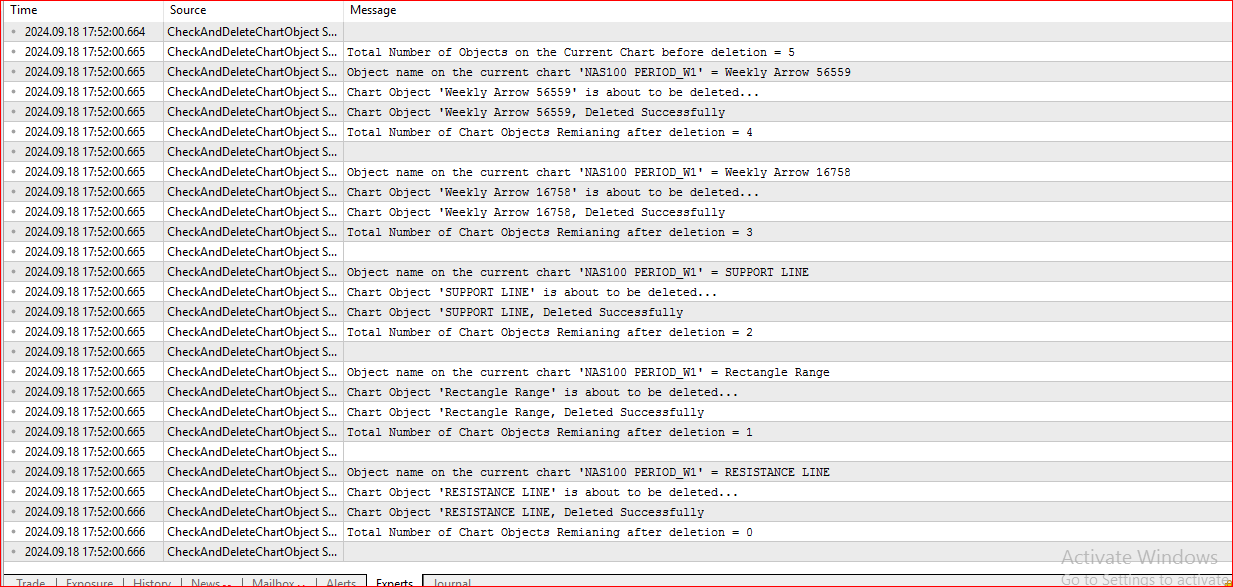1233x587 pixels.
Task: Select the Rectangle Range deleted successfully entry
Action: click(600, 411)
